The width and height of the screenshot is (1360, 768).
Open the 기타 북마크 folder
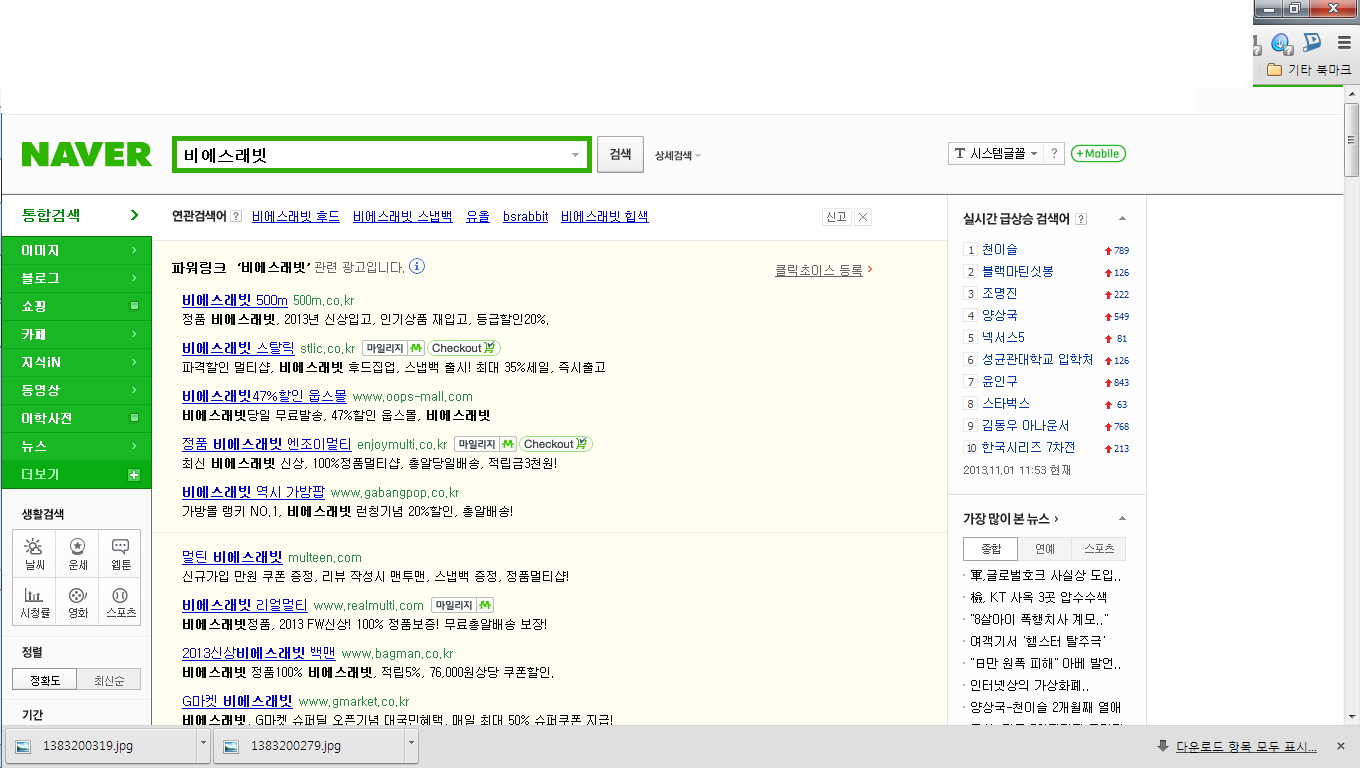(1308, 70)
